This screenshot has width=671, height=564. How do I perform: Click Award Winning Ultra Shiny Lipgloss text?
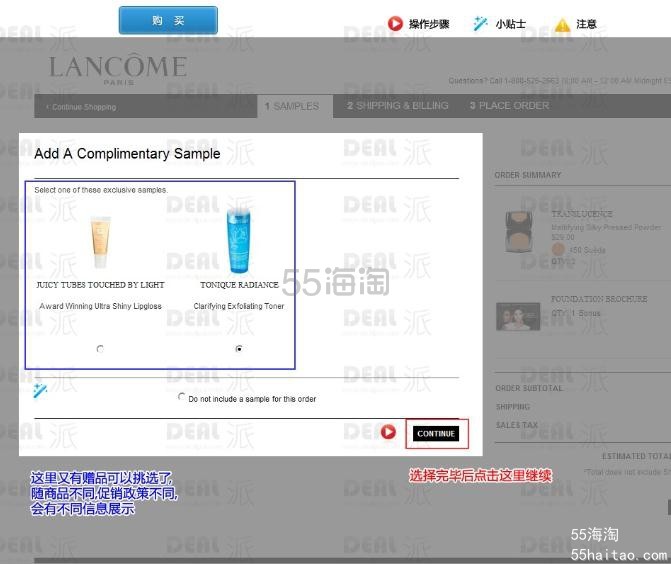101,306
